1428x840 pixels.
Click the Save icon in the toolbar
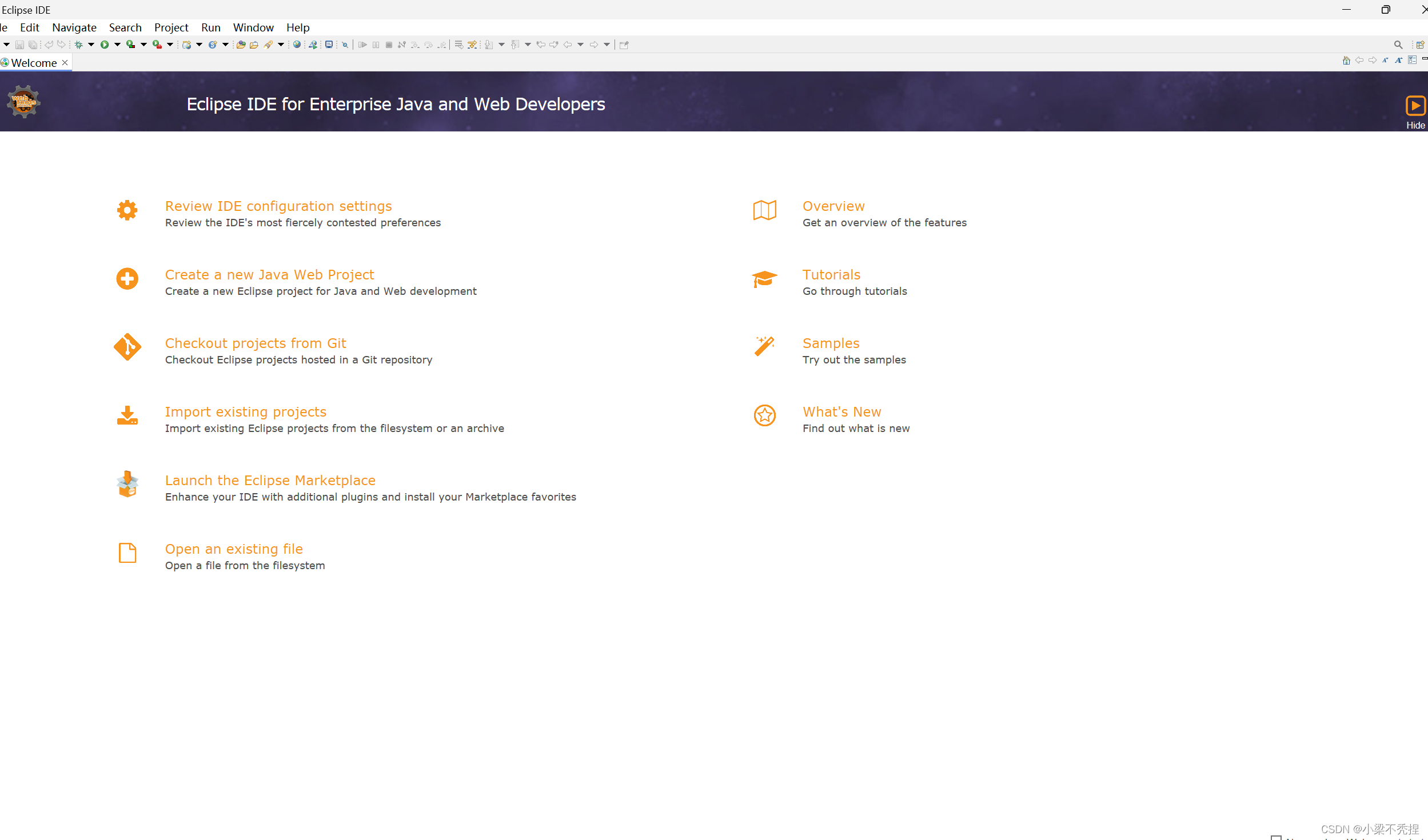click(x=19, y=45)
